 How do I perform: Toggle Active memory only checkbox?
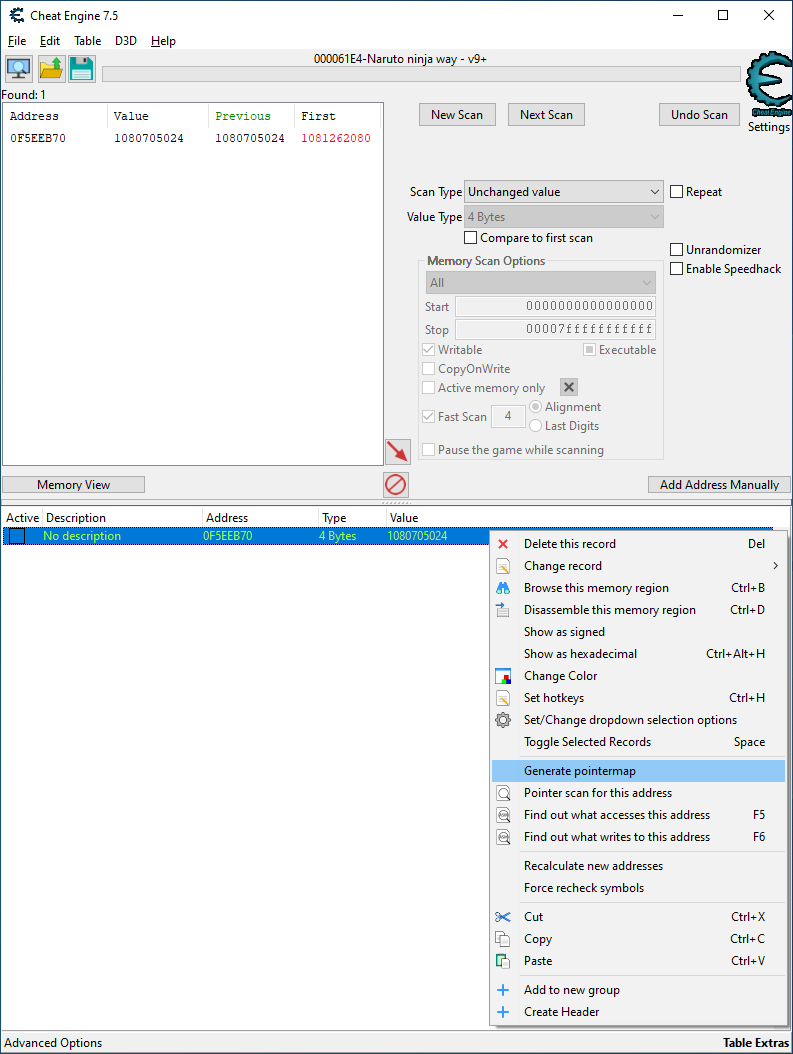click(x=428, y=388)
